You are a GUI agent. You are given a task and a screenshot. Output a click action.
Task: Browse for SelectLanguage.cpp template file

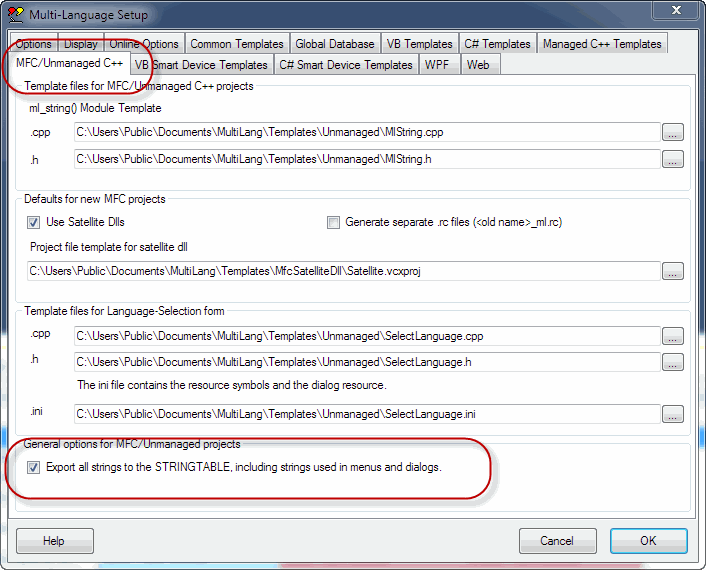pyautogui.click(x=672, y=336)
